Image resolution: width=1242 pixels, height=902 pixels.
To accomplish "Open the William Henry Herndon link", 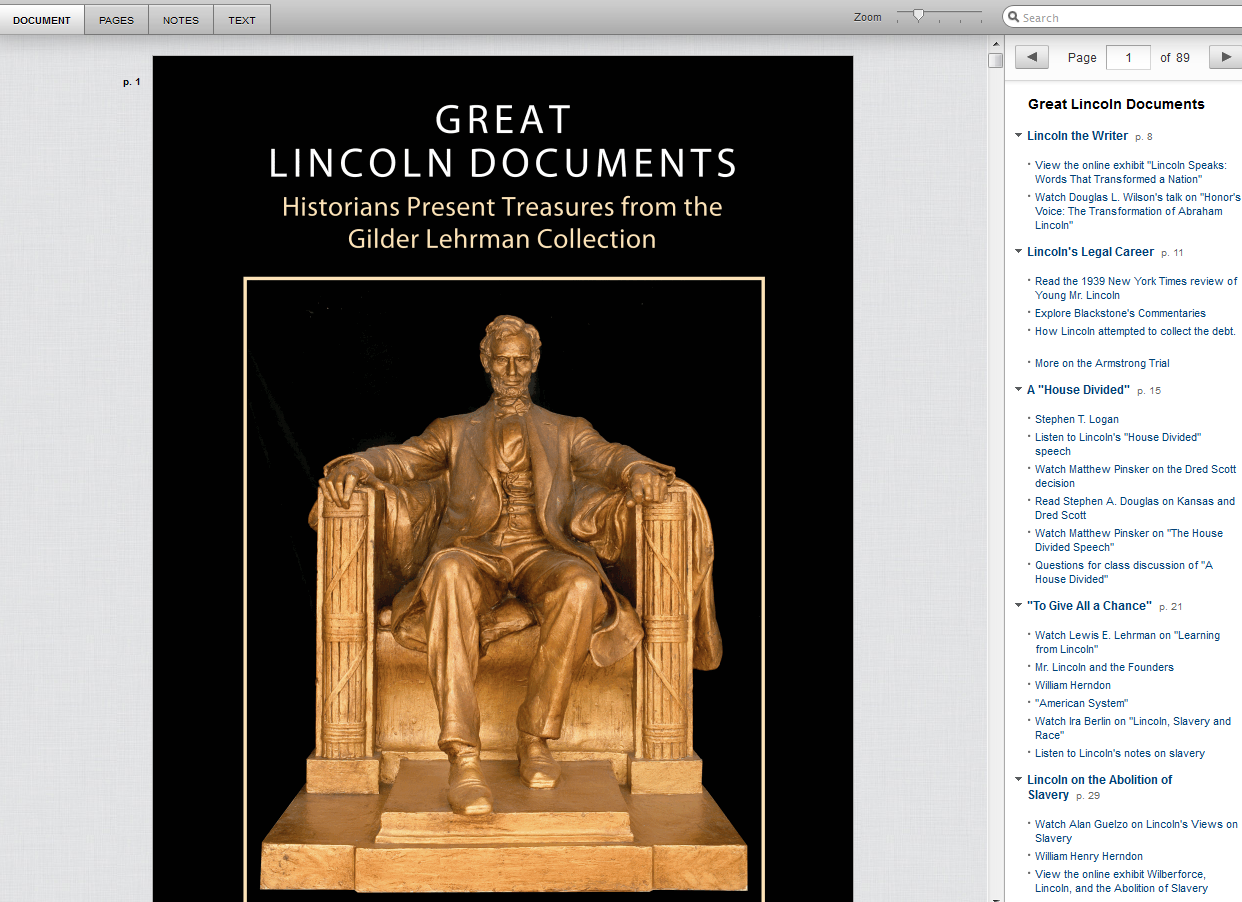I will click(1089, 856).
